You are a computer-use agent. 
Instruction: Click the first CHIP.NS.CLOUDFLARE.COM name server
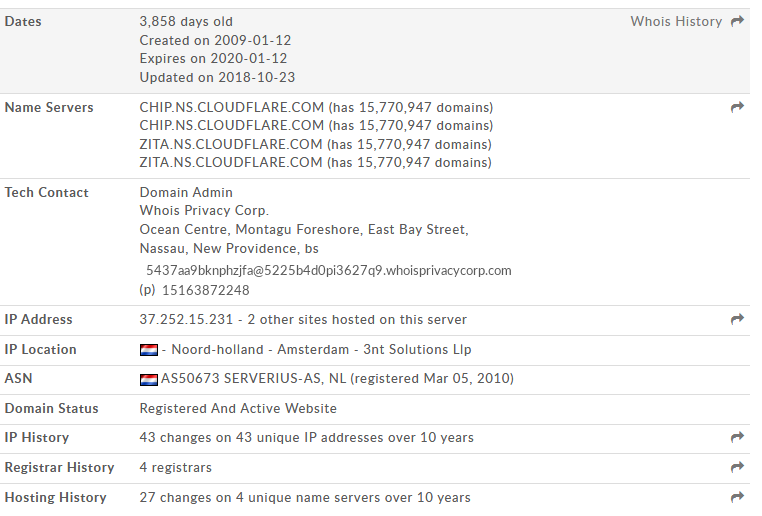(x=232, y=107)
